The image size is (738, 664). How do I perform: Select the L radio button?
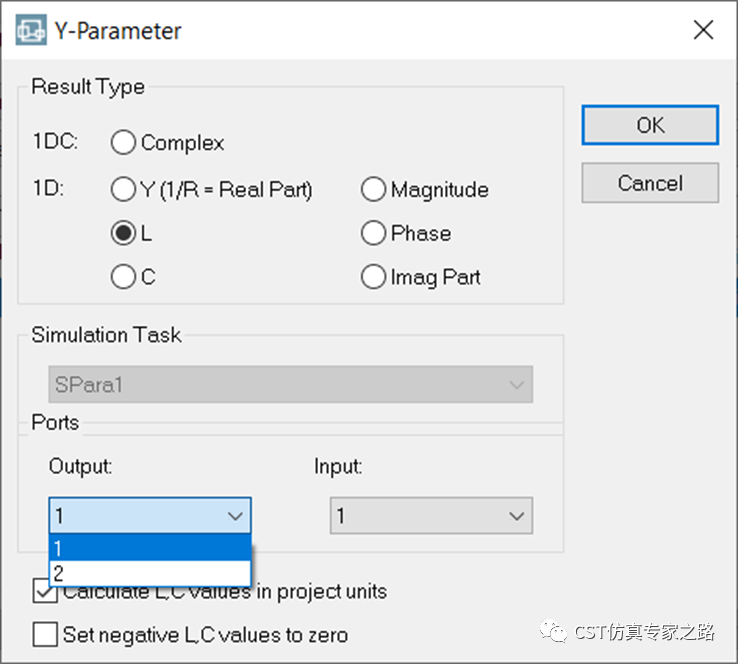pyautogui.click(x=124, y=233)
